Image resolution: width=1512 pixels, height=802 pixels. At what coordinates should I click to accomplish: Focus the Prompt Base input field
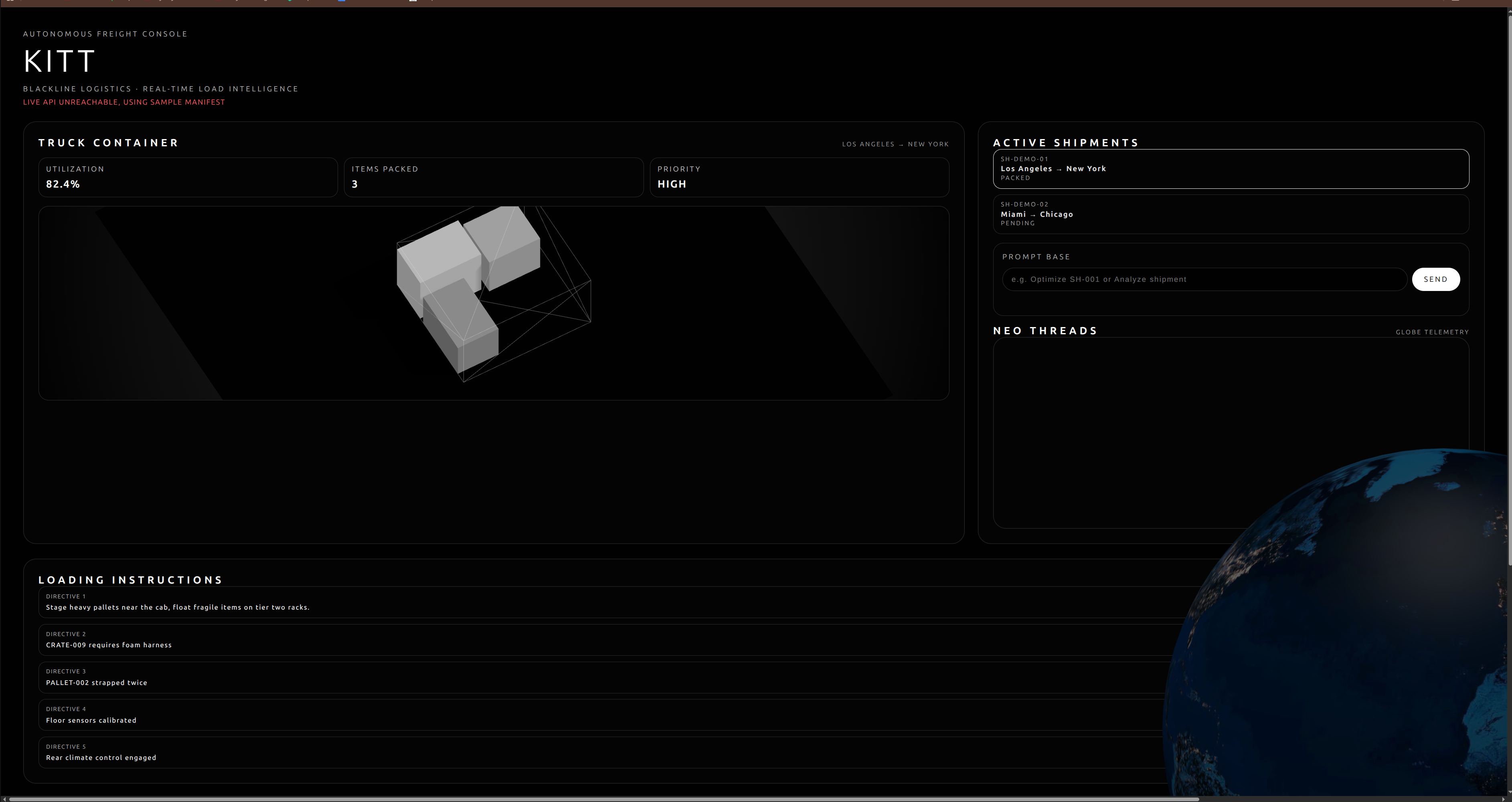(1203, 279)
